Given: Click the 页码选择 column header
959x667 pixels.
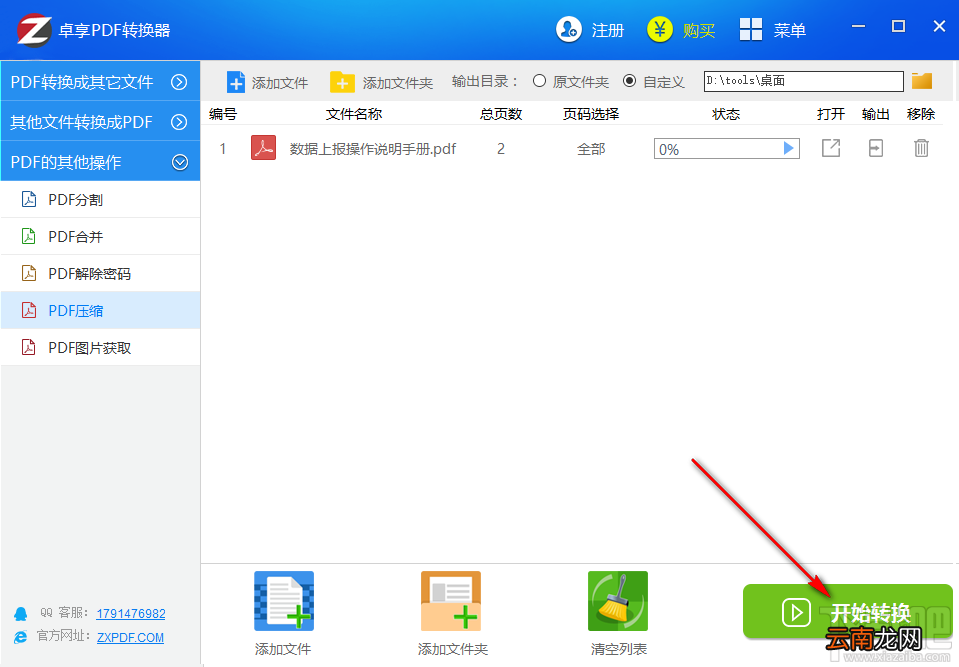Looking at the screenshot, I should [591, 114].
